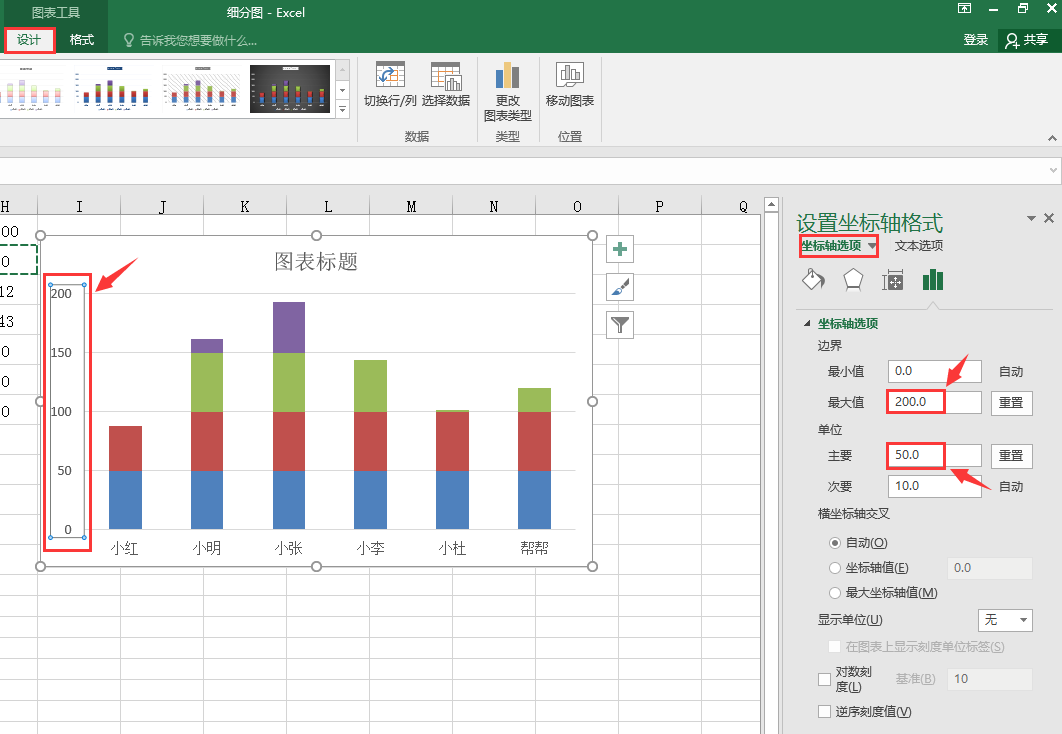
Task: Click Move Chart (移动图表) icon
Action: coord(570,74)
